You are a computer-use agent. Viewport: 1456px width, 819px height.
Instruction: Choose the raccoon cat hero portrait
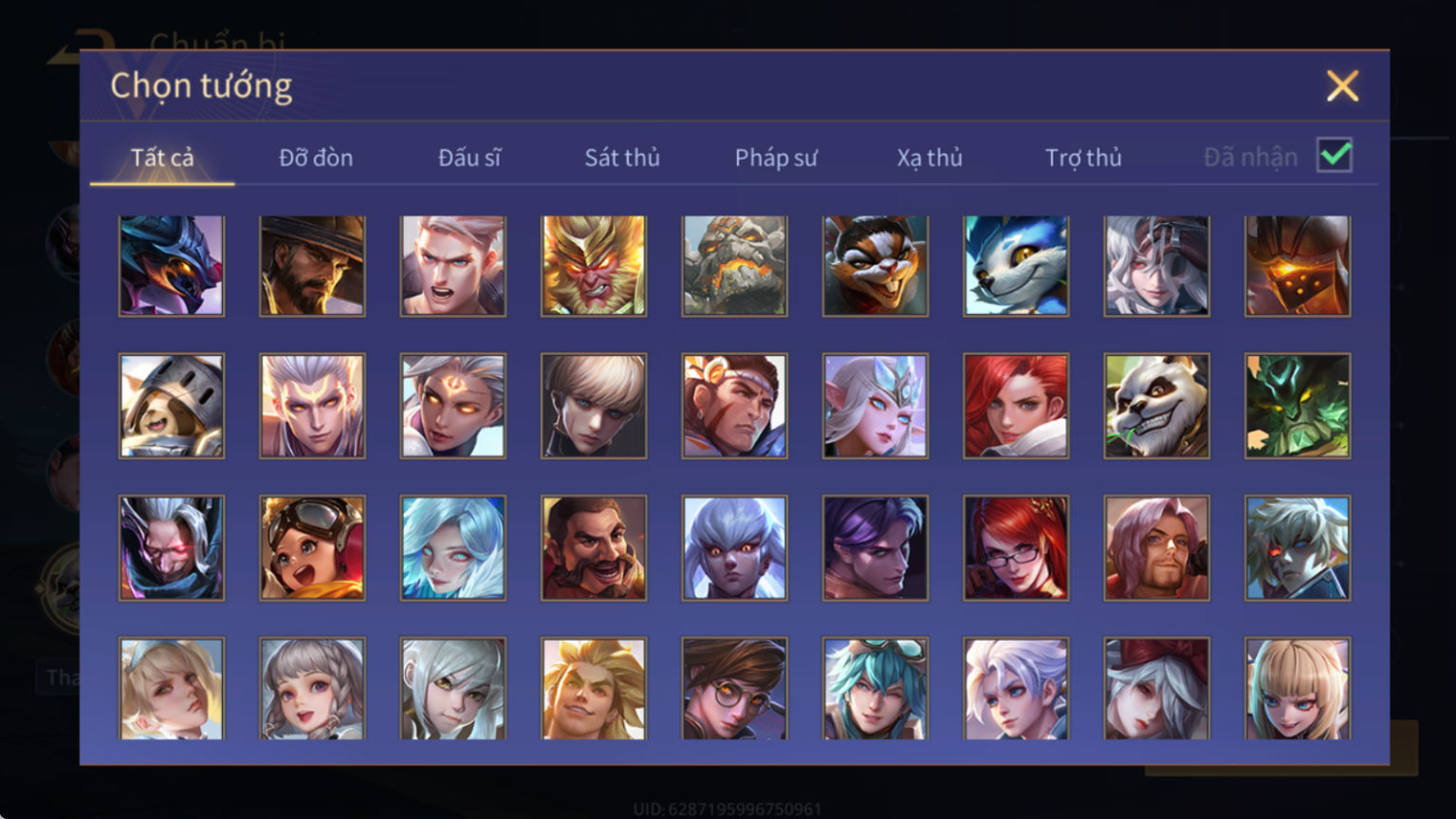point(875,266)
